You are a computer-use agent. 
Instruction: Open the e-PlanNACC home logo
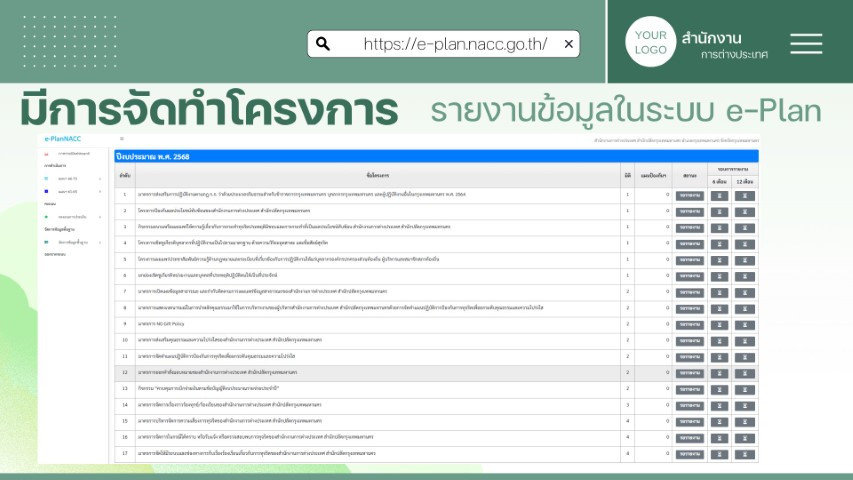pyautogui.click(x=67, y=138)
